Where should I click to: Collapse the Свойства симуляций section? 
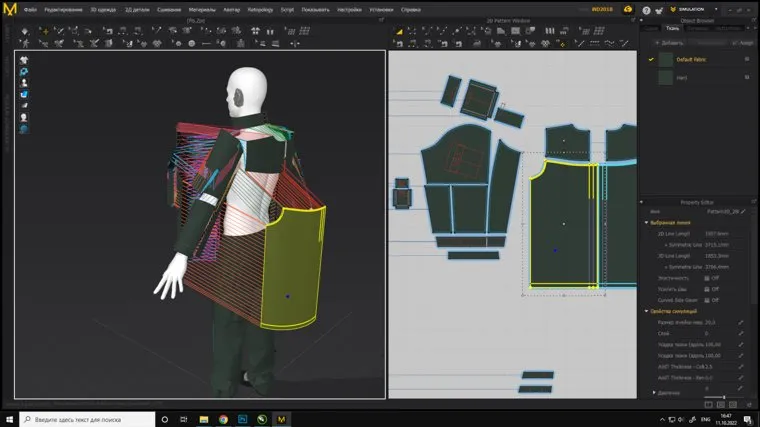(x=646, y=311)
